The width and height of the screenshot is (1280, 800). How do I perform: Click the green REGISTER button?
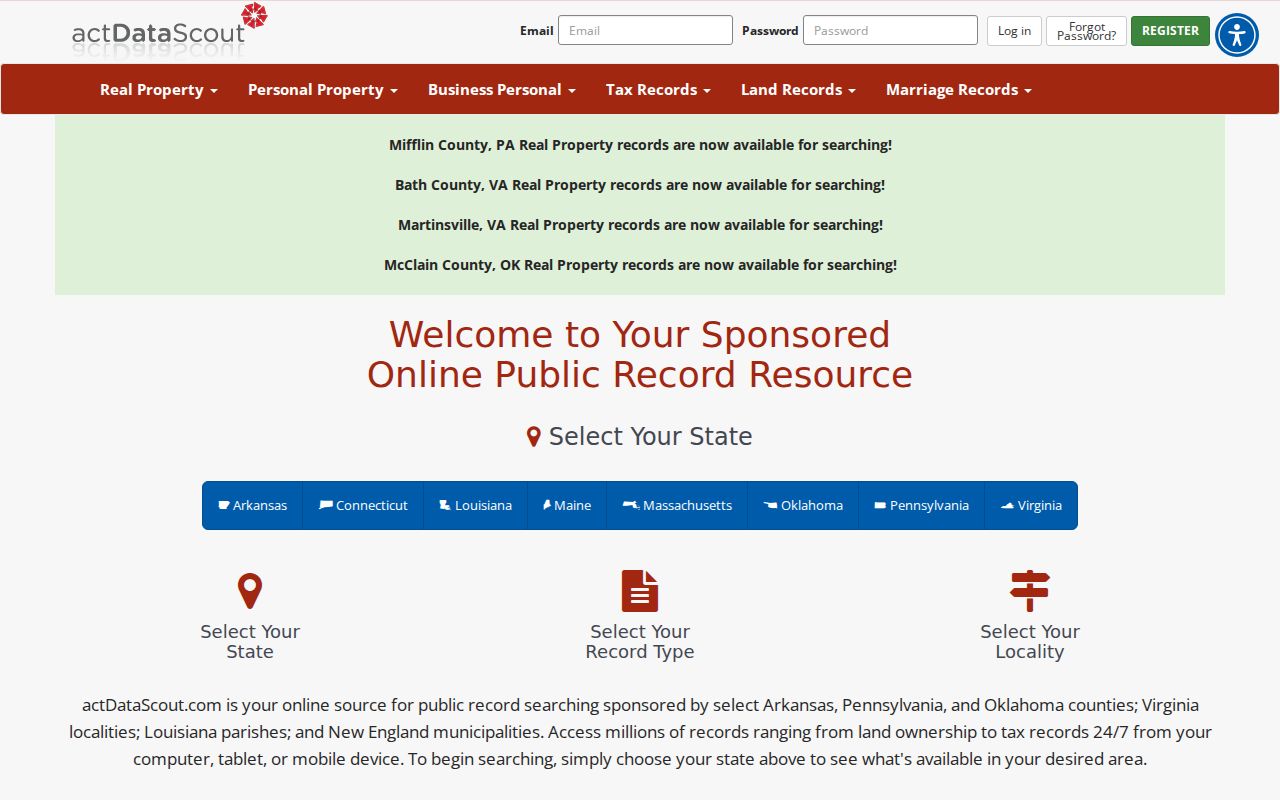click(x=1170, y=31)
